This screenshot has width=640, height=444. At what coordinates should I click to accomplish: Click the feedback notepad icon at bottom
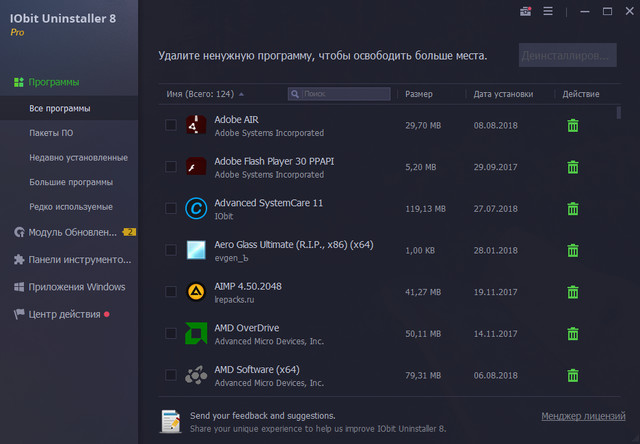pos(171,420)
